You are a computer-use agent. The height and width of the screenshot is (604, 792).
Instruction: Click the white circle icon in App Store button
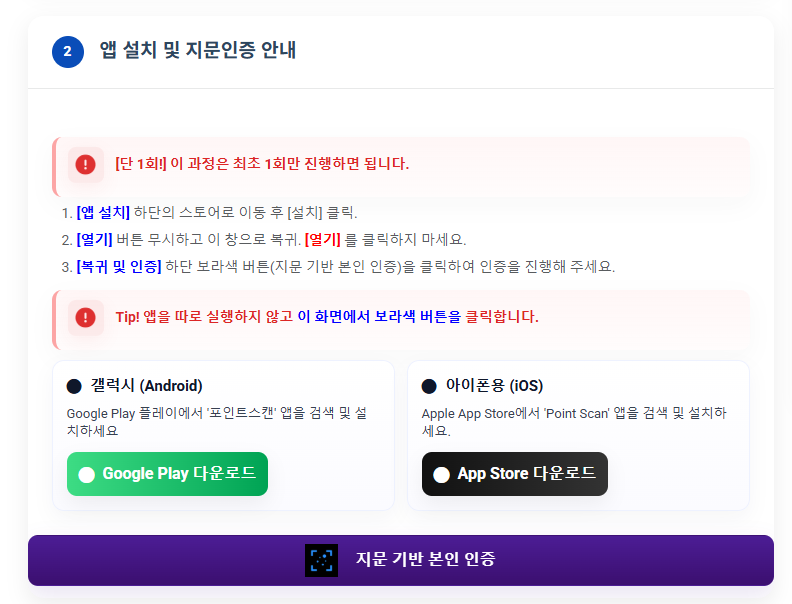(441, 475)
